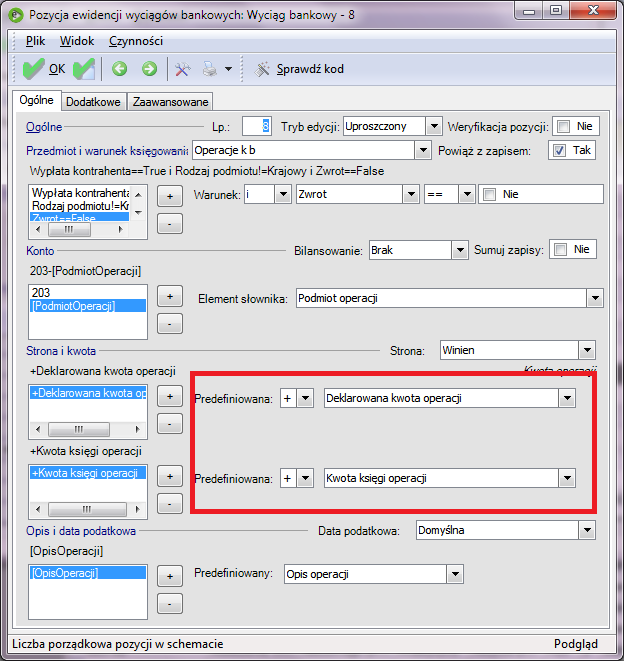
Task: Click the conditions list horizontal scrollbar thumb
Action: click(x=69, y=230)
